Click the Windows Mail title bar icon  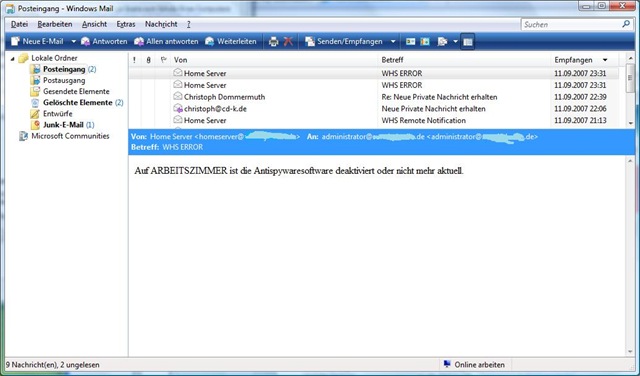(x=10, y=9)
